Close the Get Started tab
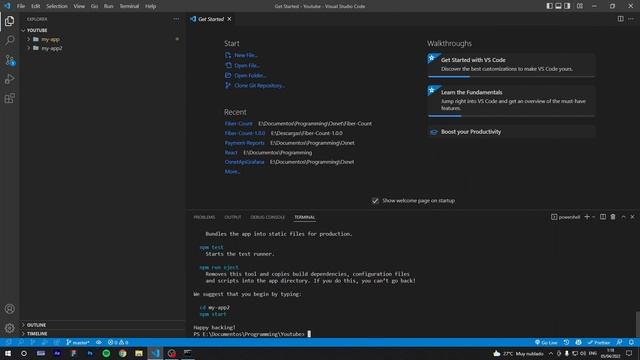The width and height of the screenshot is (640, 360). tap(229, 19)
